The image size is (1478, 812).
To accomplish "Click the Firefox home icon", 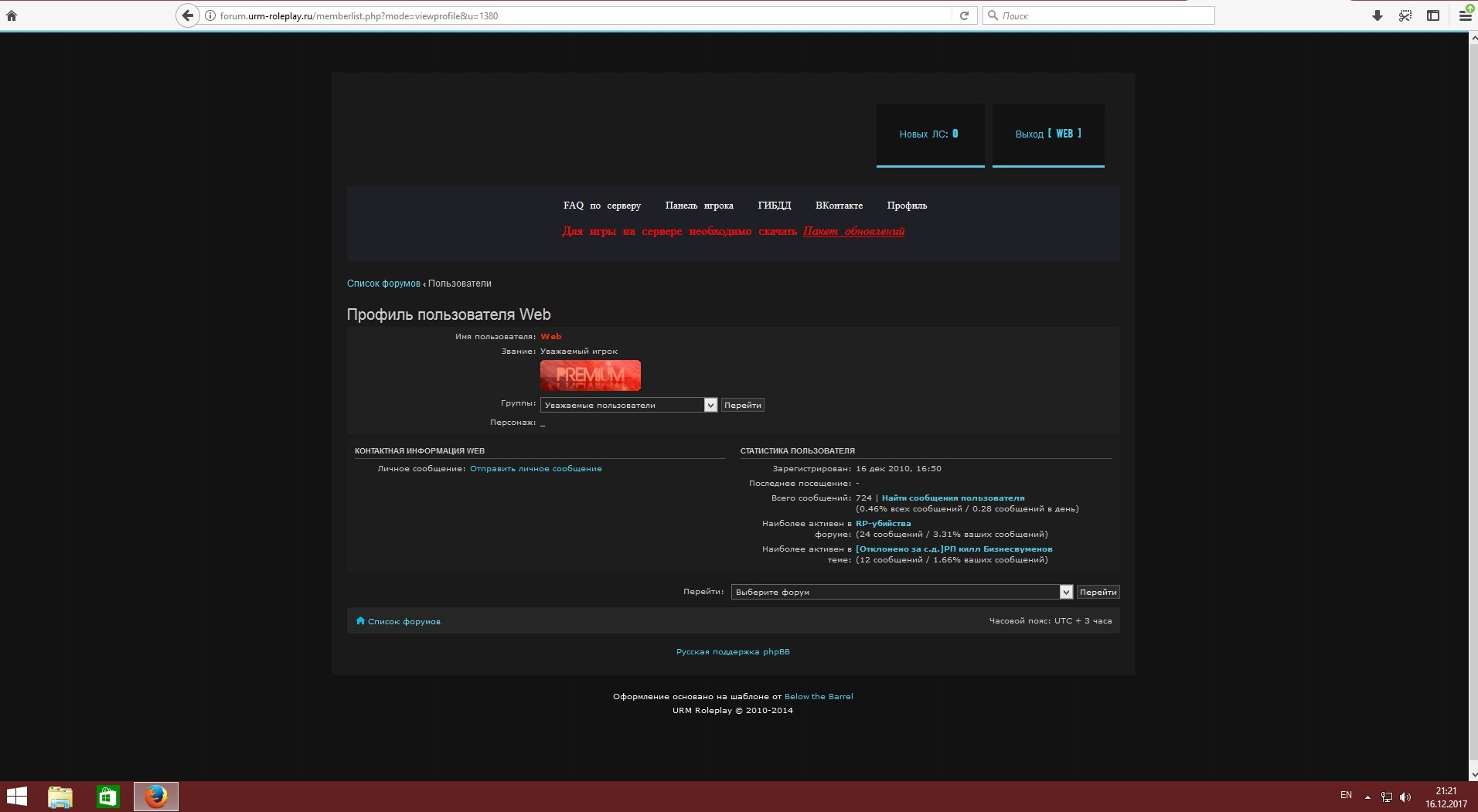I will click(12, 15).
